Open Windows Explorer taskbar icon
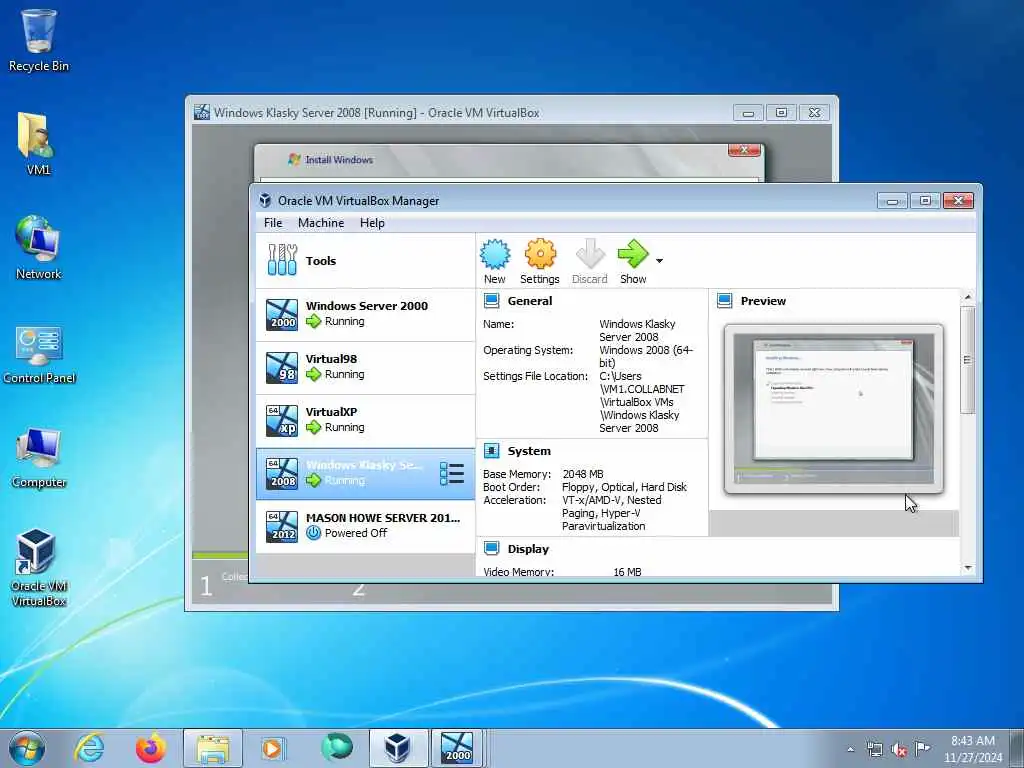 click(x=213, y=748)
